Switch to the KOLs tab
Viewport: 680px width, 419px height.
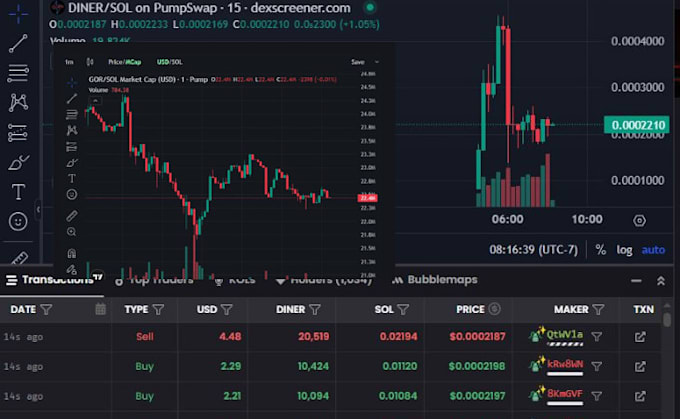[x=235, y=280]
